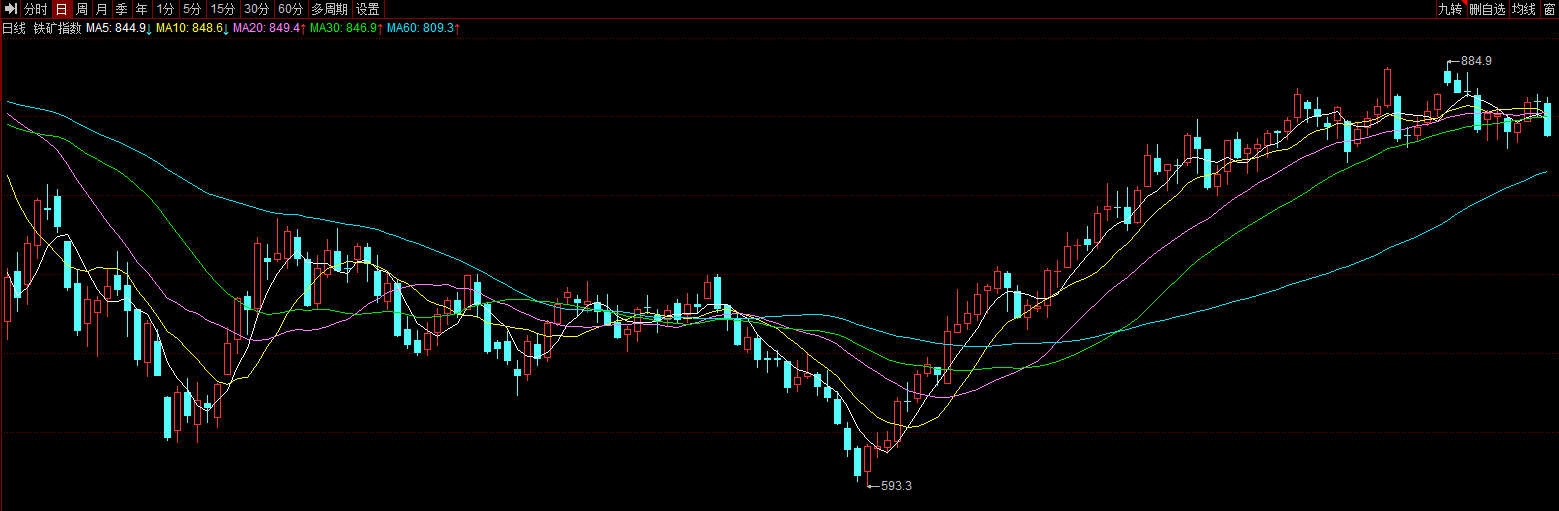1559x511 pixels.
Task: Switch to the 分时 intraday chart tab
Action: pos(36,9)
